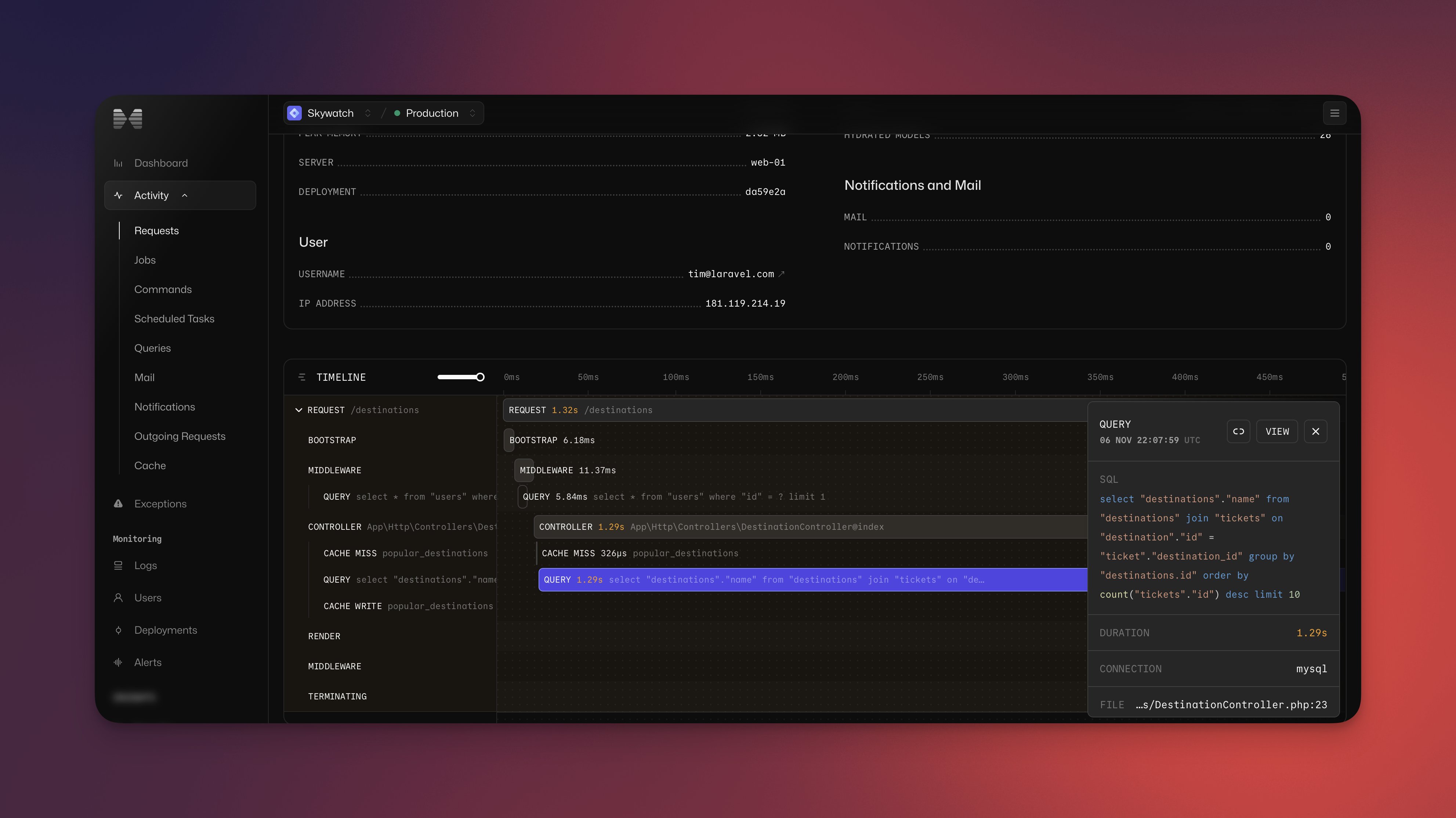
Task: Select CACHE WRITE popular_destinations tree row
Action: 408,606
